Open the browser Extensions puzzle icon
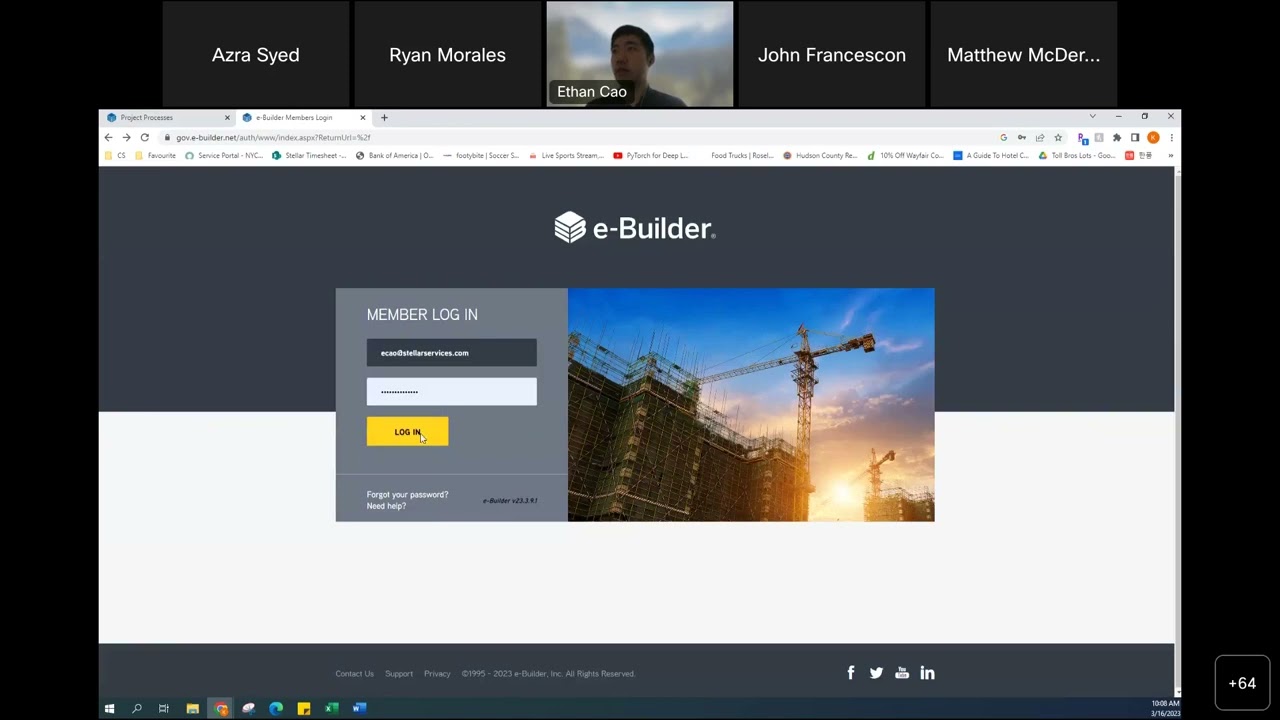Image resolution: width=1280 pixels, height=720 pixels. coord(1116,138)
